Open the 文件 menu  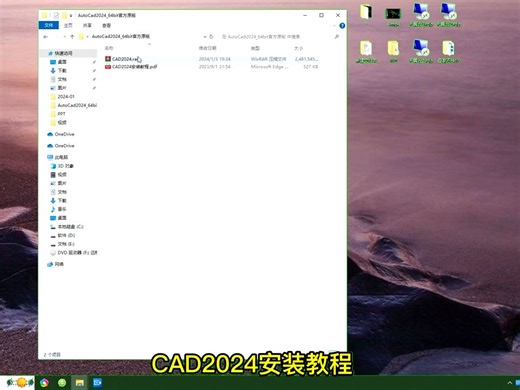tap(49, 25)
